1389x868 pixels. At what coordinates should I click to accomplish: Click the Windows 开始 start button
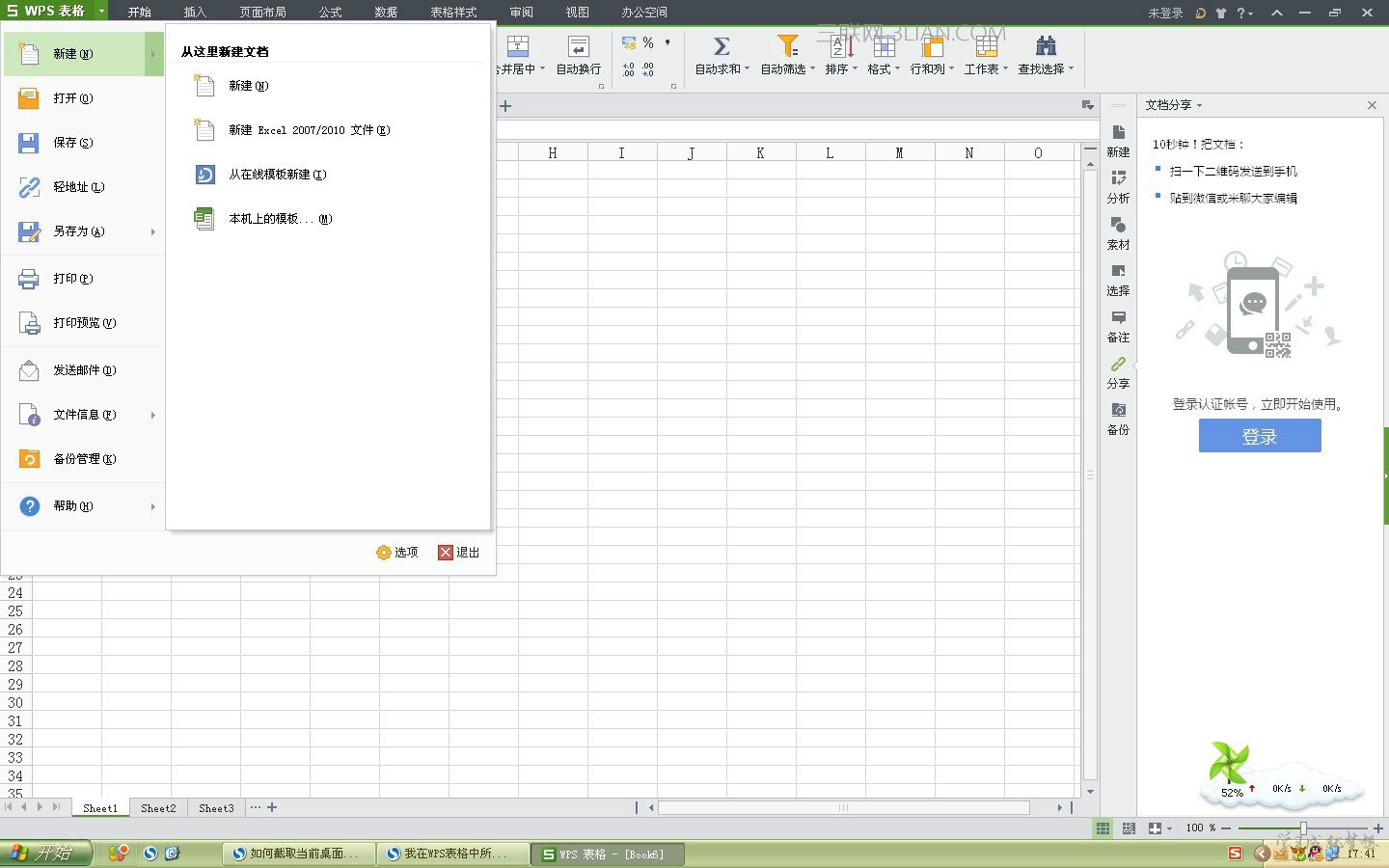(x=45, y=853)
